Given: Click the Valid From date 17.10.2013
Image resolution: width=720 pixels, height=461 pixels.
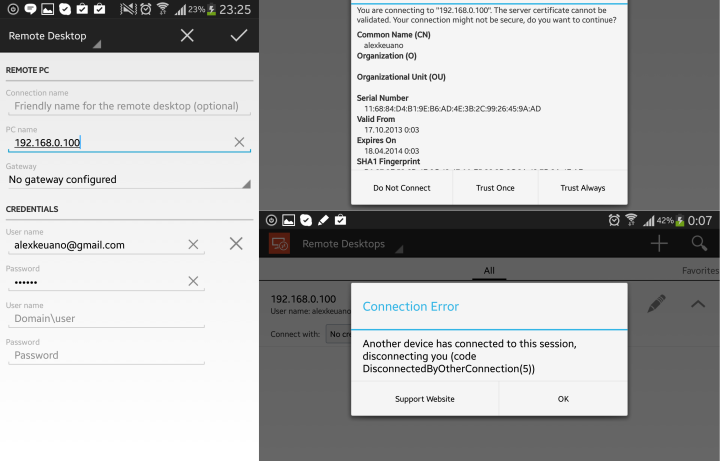Looking at the screenshot, I should [x=392, y=130].
